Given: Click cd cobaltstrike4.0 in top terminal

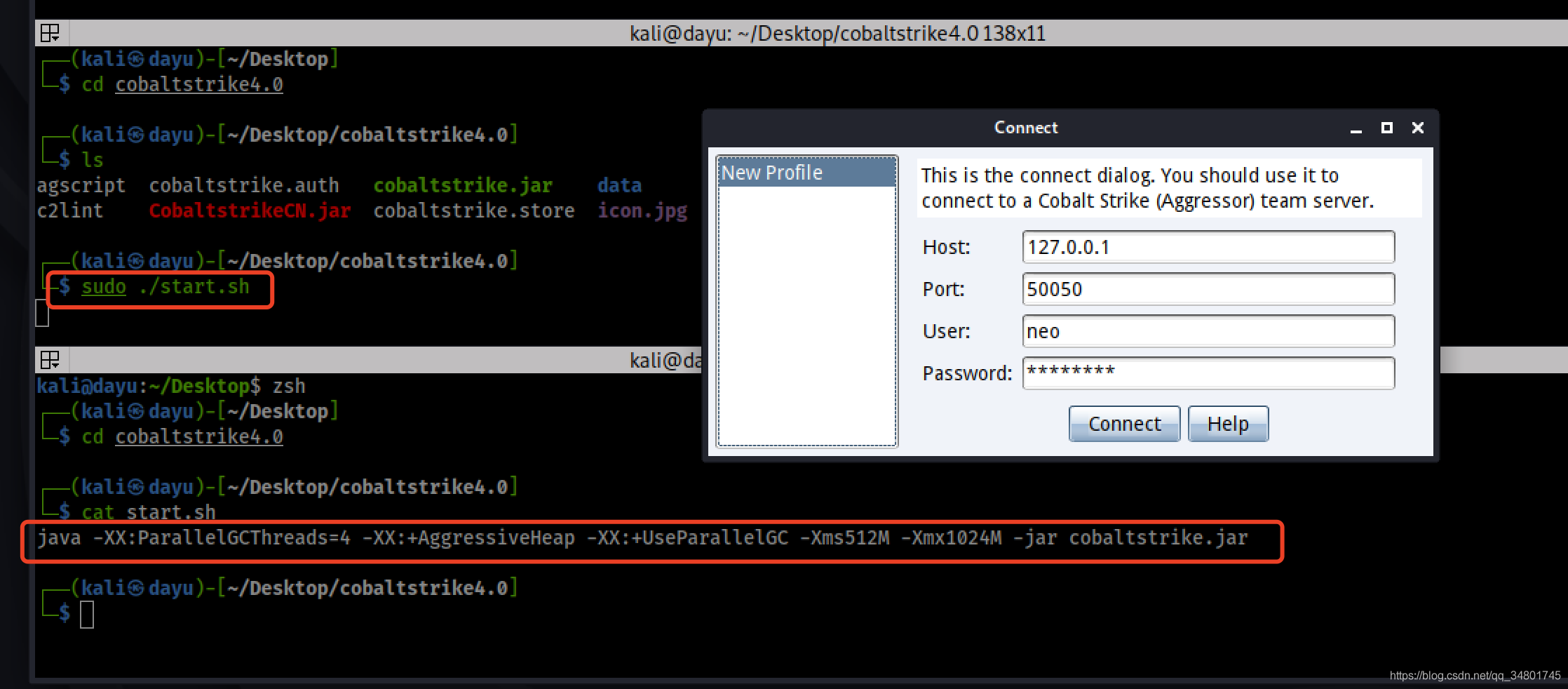Looking at the screenshot, I should coord(182,84).
